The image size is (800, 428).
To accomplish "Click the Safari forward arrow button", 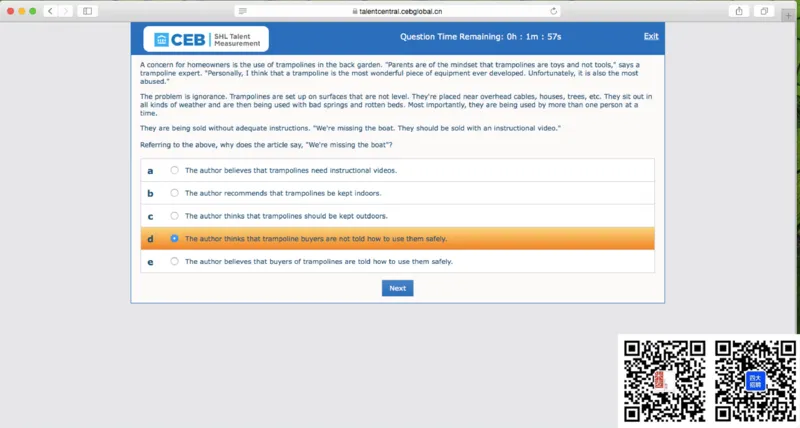I will tap(66, 11).
